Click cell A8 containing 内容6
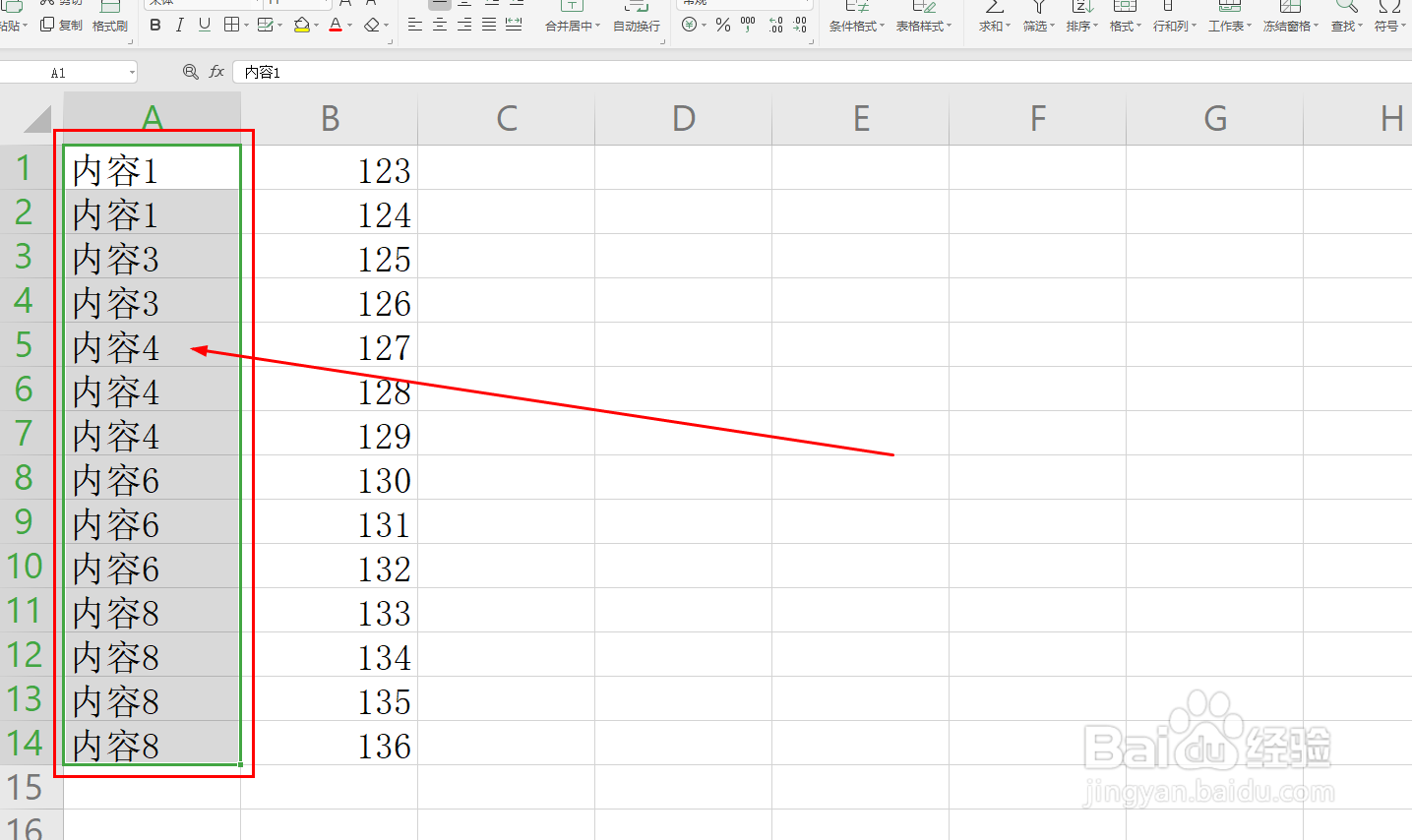This screenshot has height=840, width=1412. click(x=152, y=478)
